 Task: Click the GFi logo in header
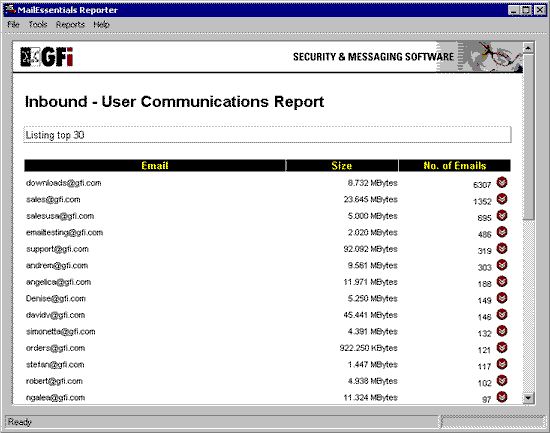(x=47, y=57)
